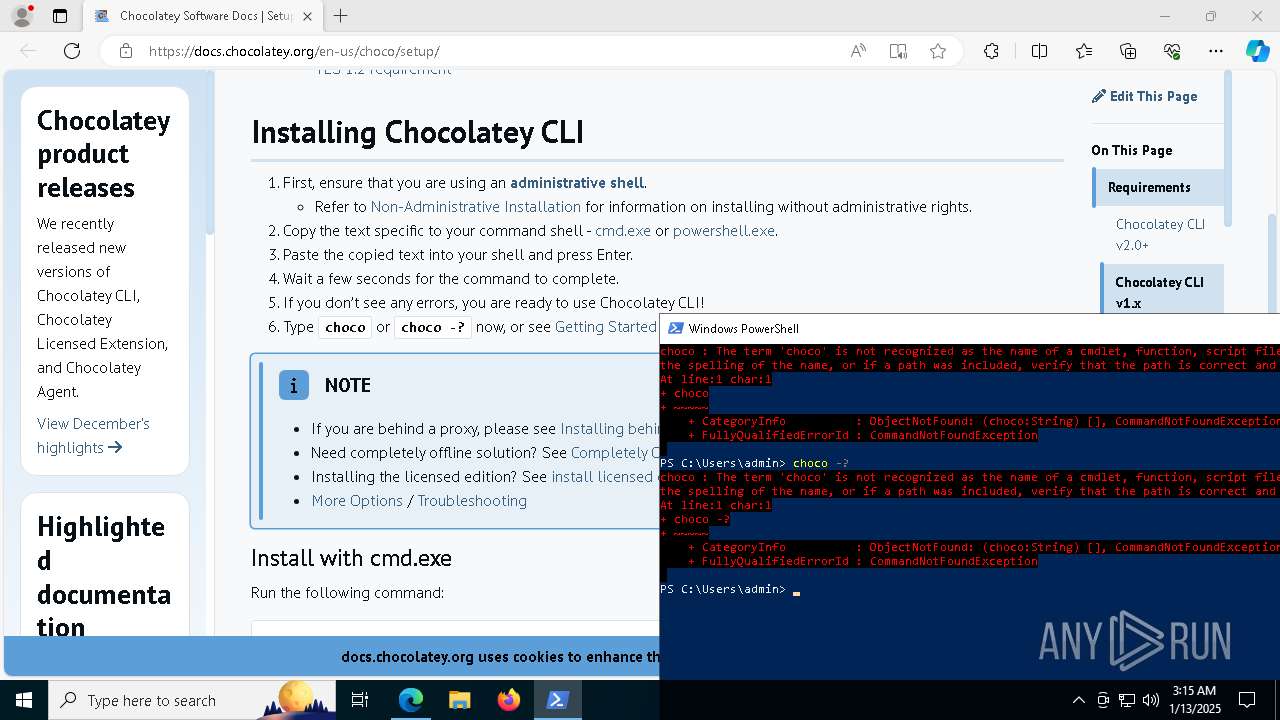Viewport: 1280px width, 720px height.
Task: Click the NOTE info icon
Action: 294,385
